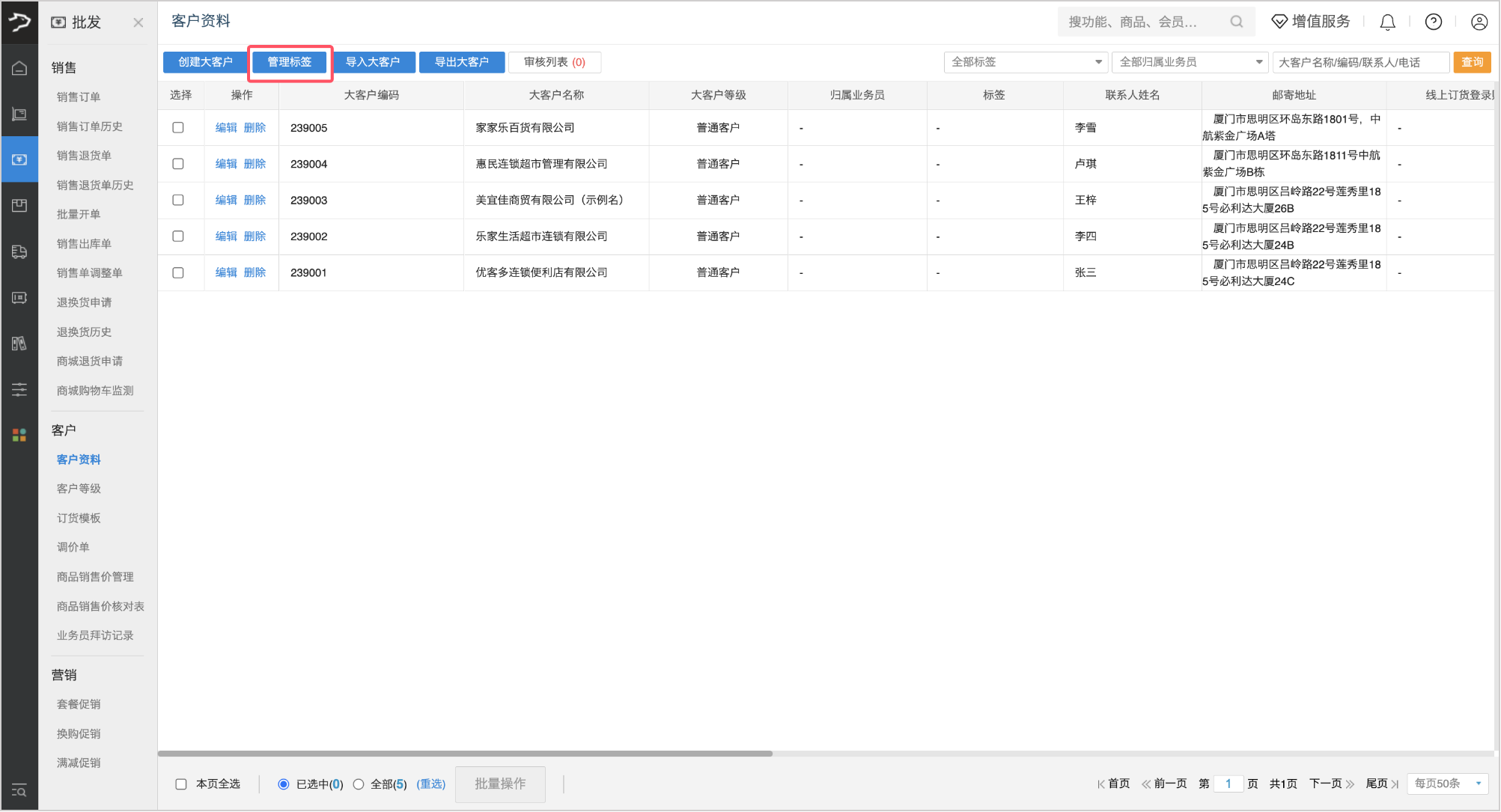Click in the 大客户名称/编码/联系人/电话 search field
The image size is (1501, 812).
pos(1360,62)
